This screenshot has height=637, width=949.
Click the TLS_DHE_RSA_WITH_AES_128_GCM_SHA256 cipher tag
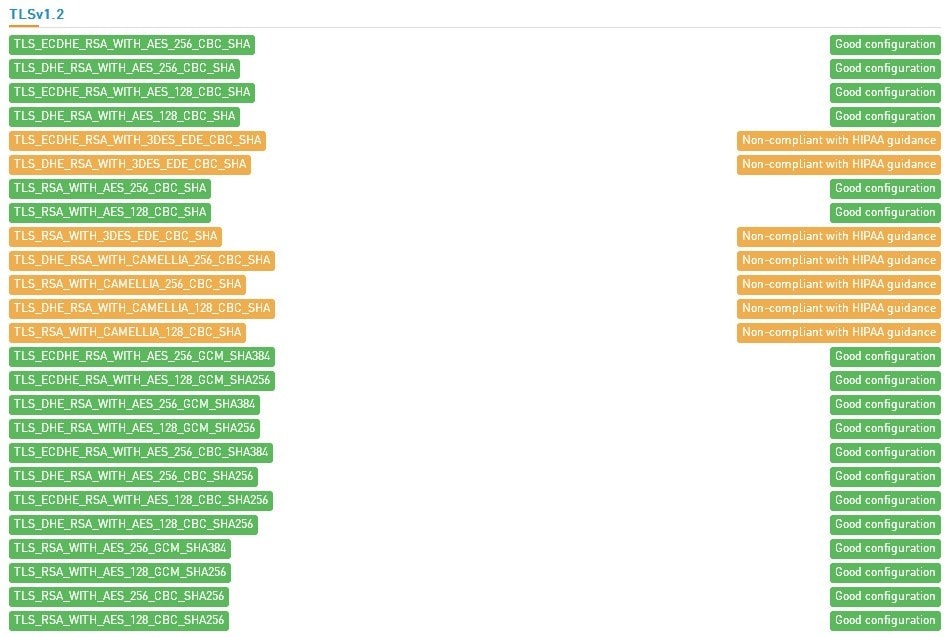pos(134,428)
